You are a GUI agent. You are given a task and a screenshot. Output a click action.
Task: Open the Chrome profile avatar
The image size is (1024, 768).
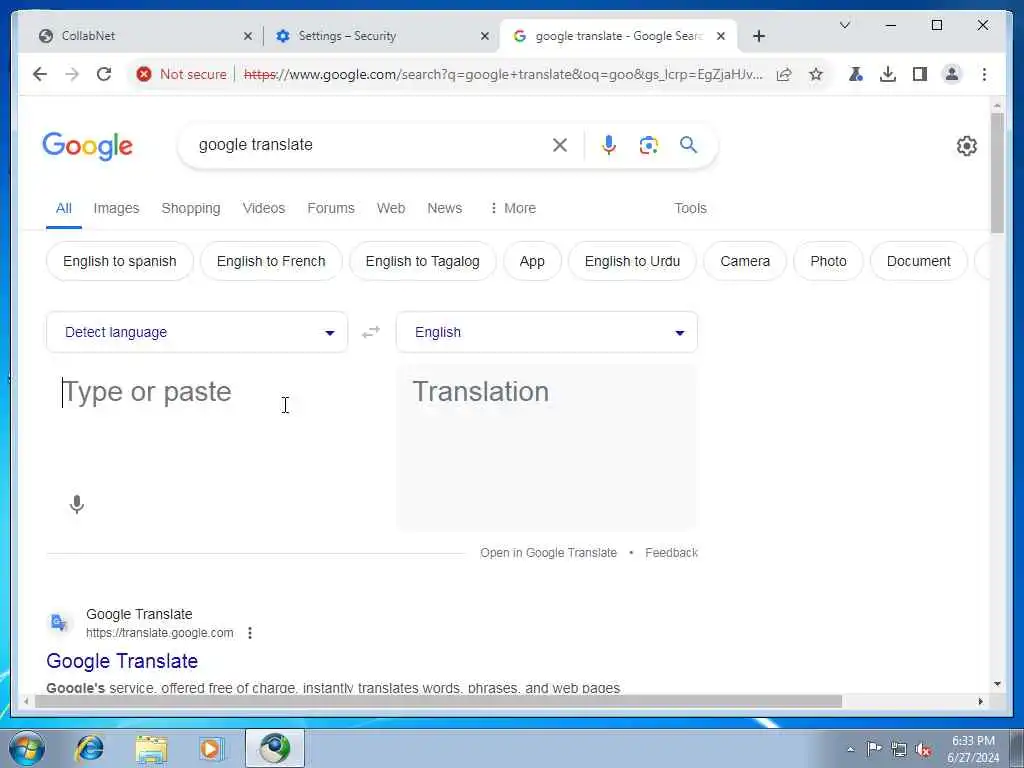tap(952, 74)
